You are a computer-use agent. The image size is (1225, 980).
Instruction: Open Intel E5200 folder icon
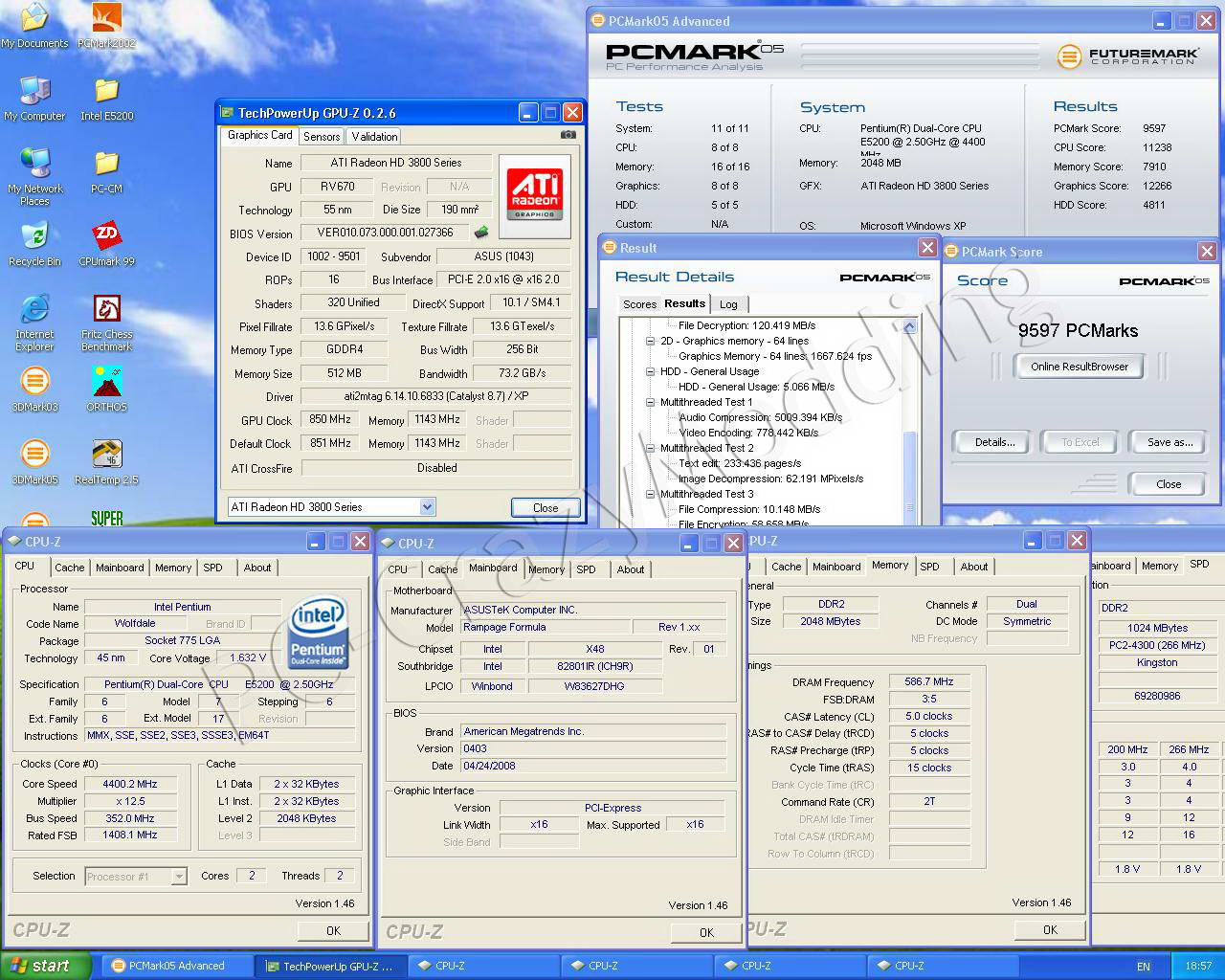(x=106, y=98)
